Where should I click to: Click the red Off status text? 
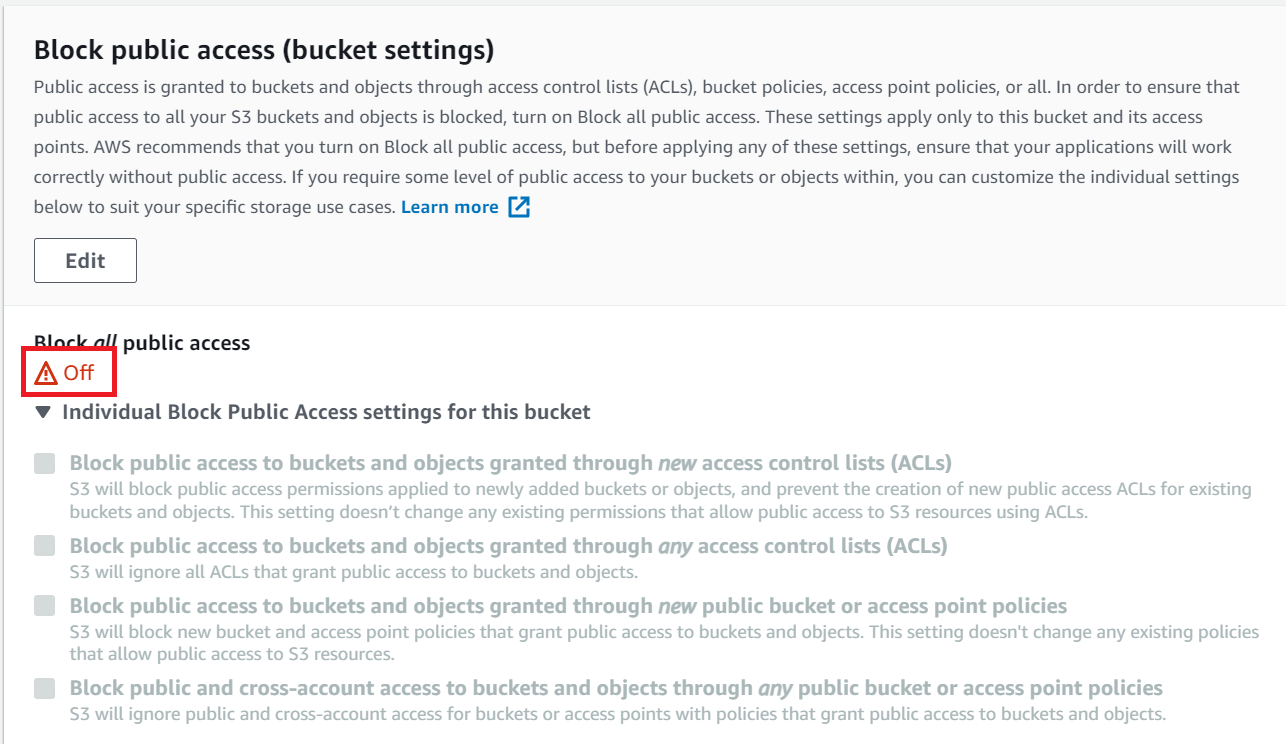pyautogui.click(x=79, y=373)
